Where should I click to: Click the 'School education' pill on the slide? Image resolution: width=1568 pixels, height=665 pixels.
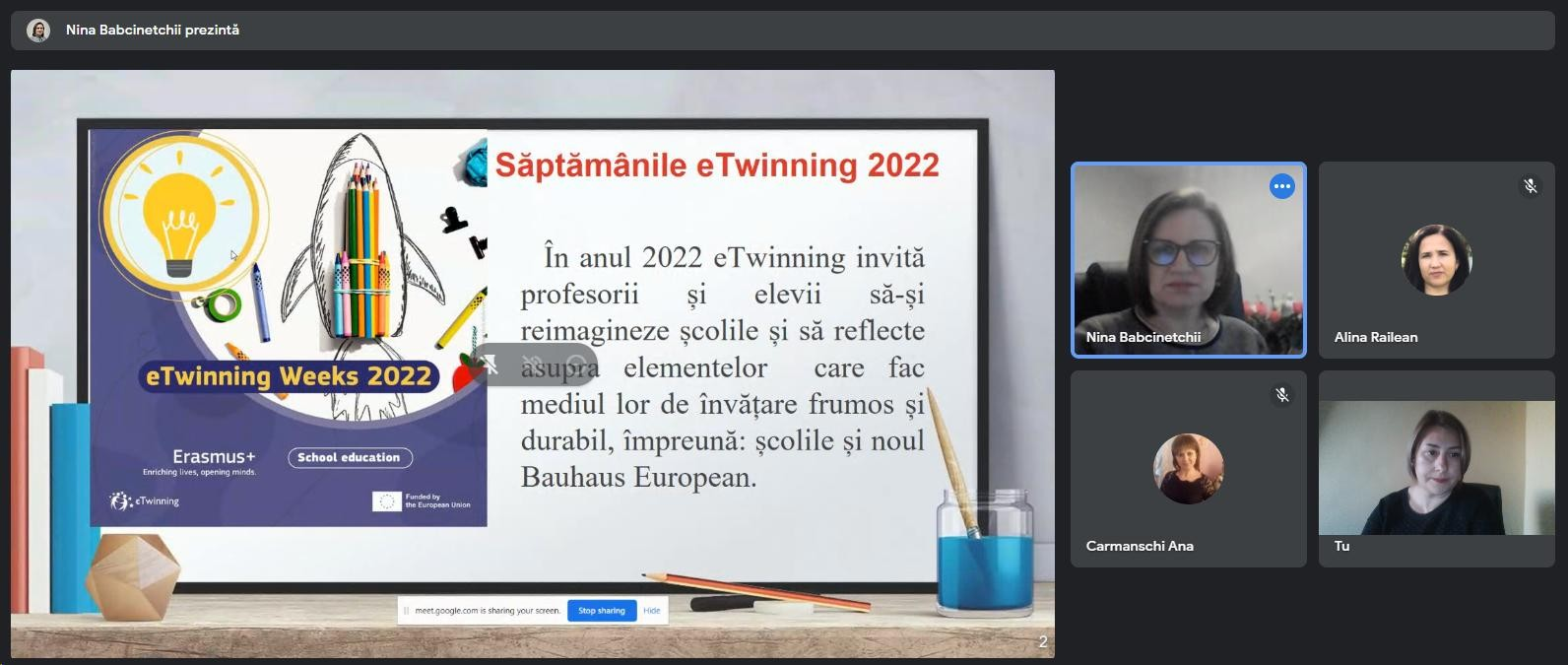point(350,457)
